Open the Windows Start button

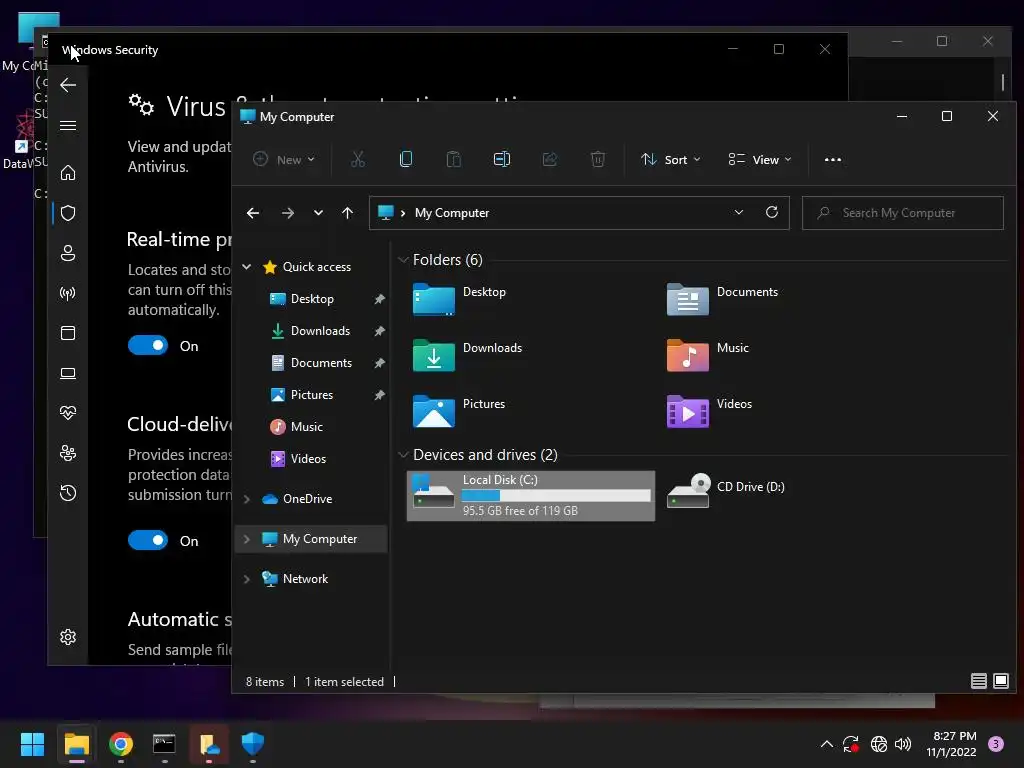point(32,744)
